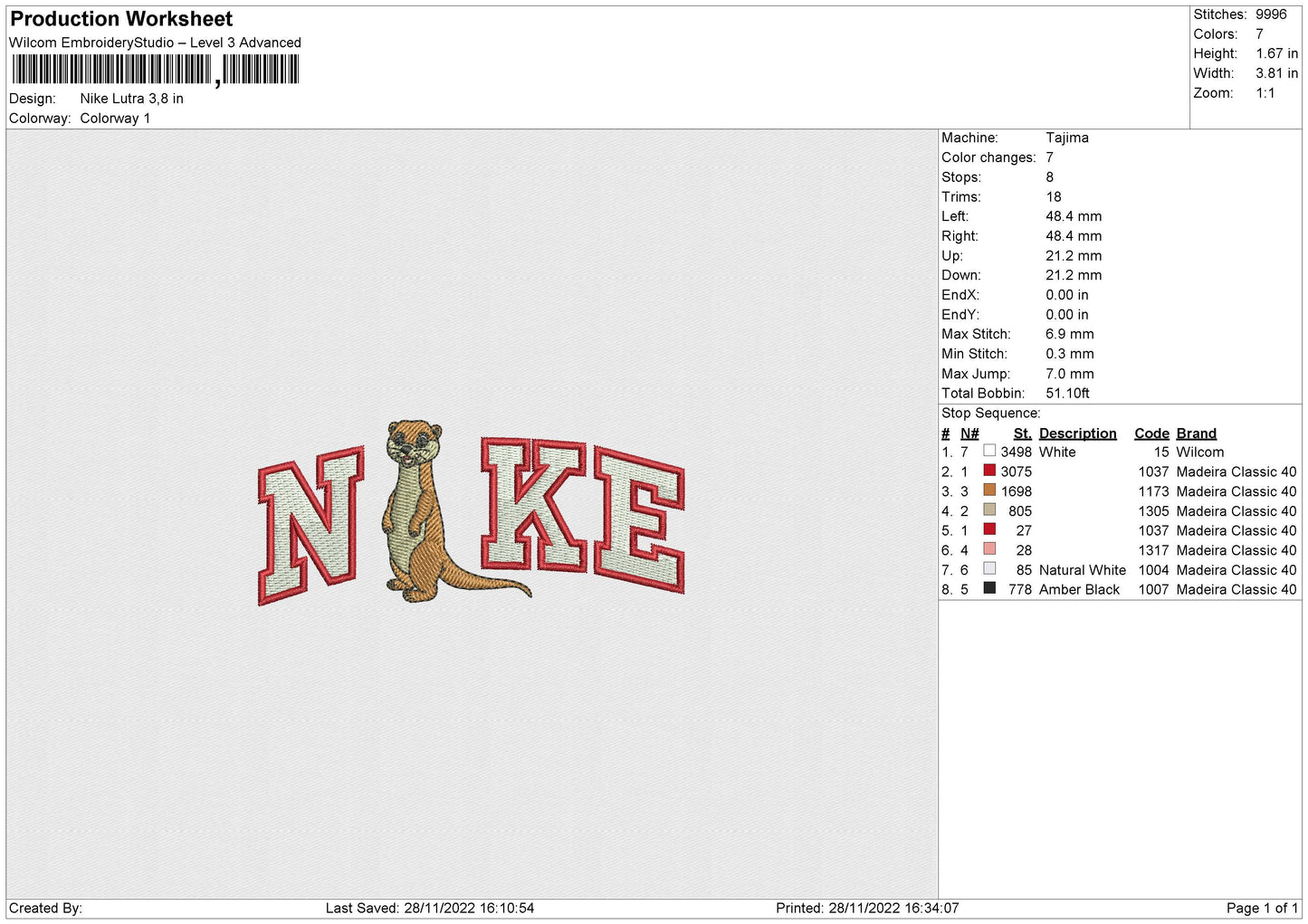Click the Page 1 of 1 indicator
Viewport: 1308px width, 924px height.
pyautogui.click(x=1262, y=909)
